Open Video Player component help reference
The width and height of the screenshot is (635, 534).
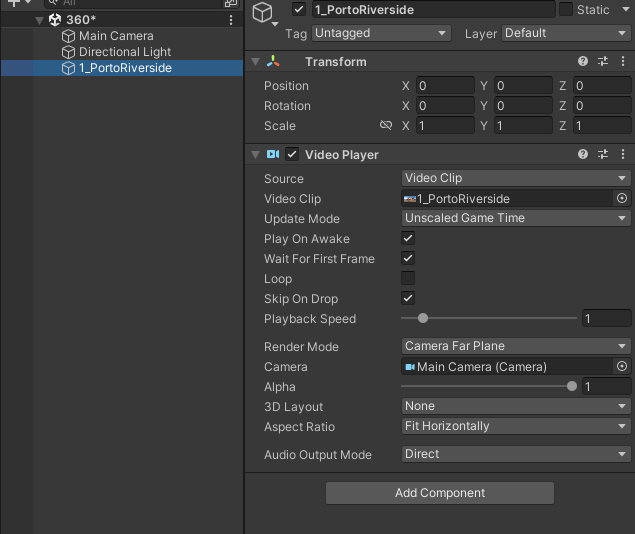583,154
